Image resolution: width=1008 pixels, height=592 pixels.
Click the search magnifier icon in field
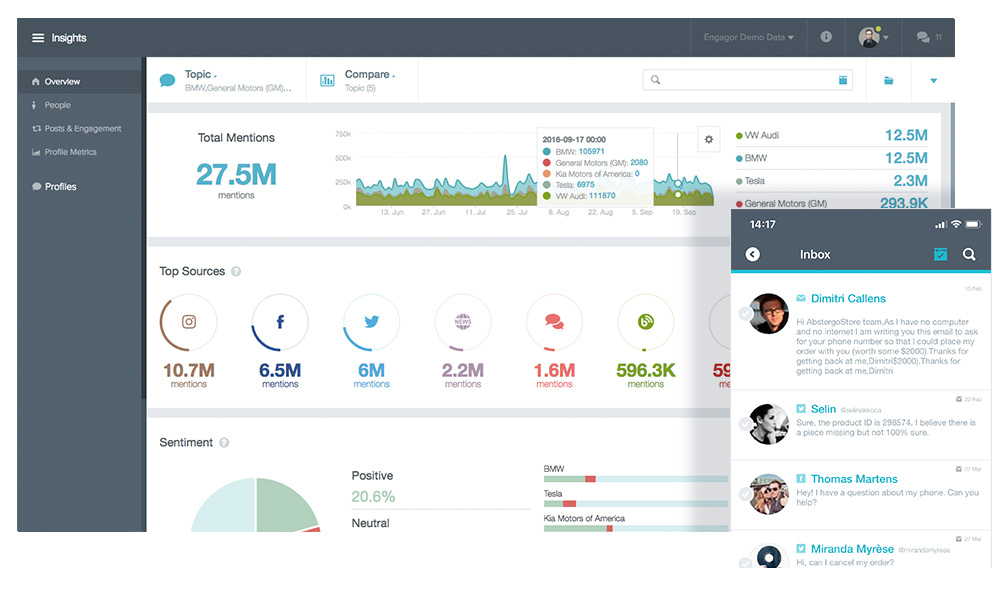[655, 80]
